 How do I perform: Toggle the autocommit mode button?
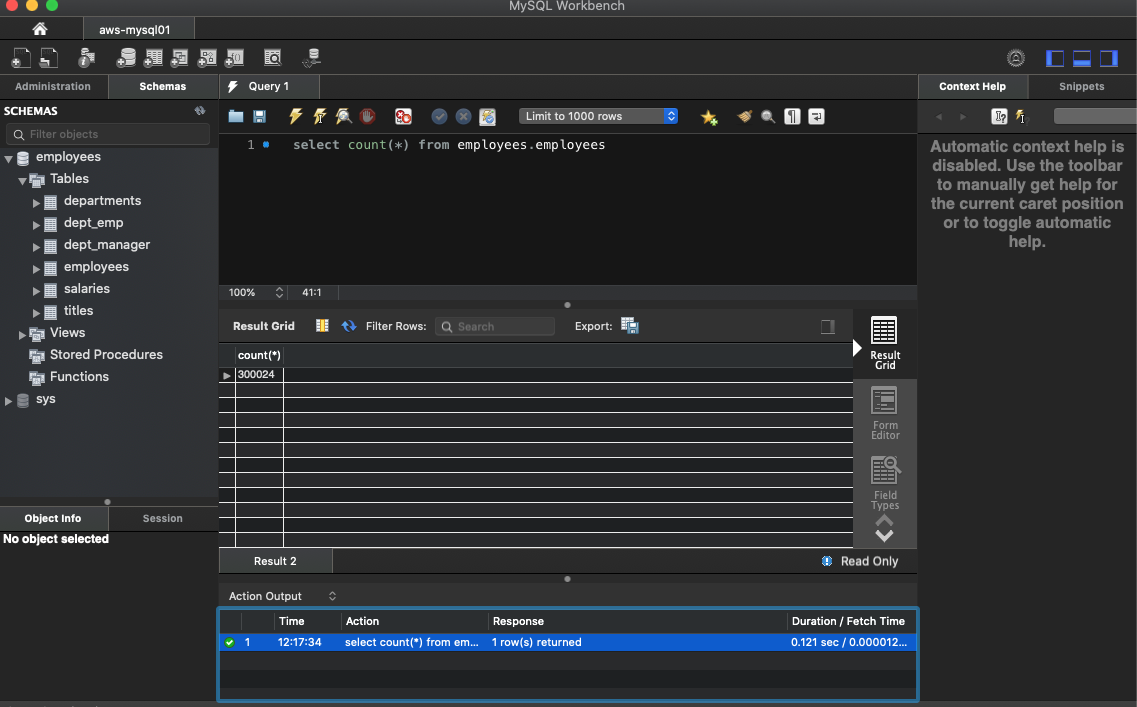(487, 117)
